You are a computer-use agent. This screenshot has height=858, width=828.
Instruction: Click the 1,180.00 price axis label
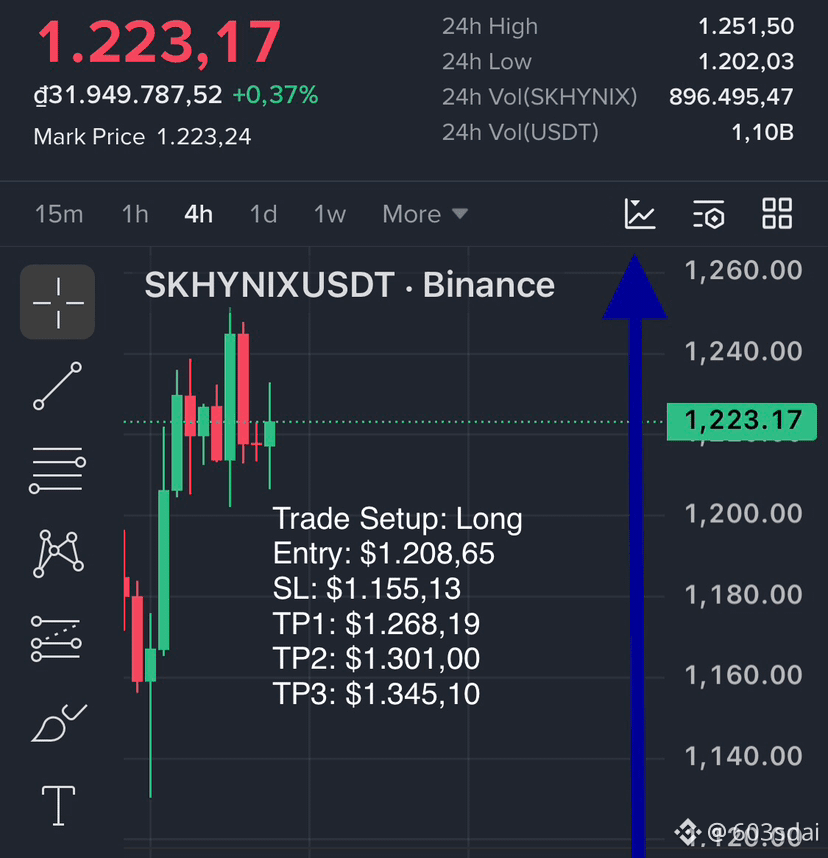point(744,594)
